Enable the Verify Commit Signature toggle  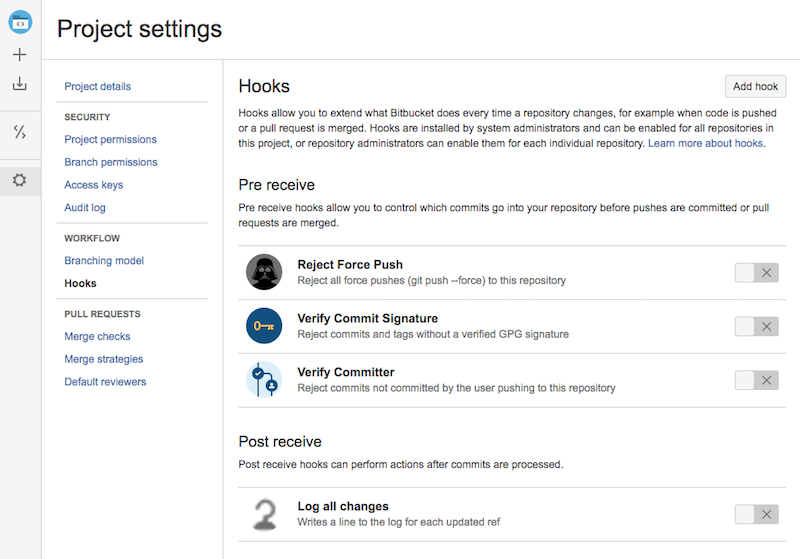(757, 326)
